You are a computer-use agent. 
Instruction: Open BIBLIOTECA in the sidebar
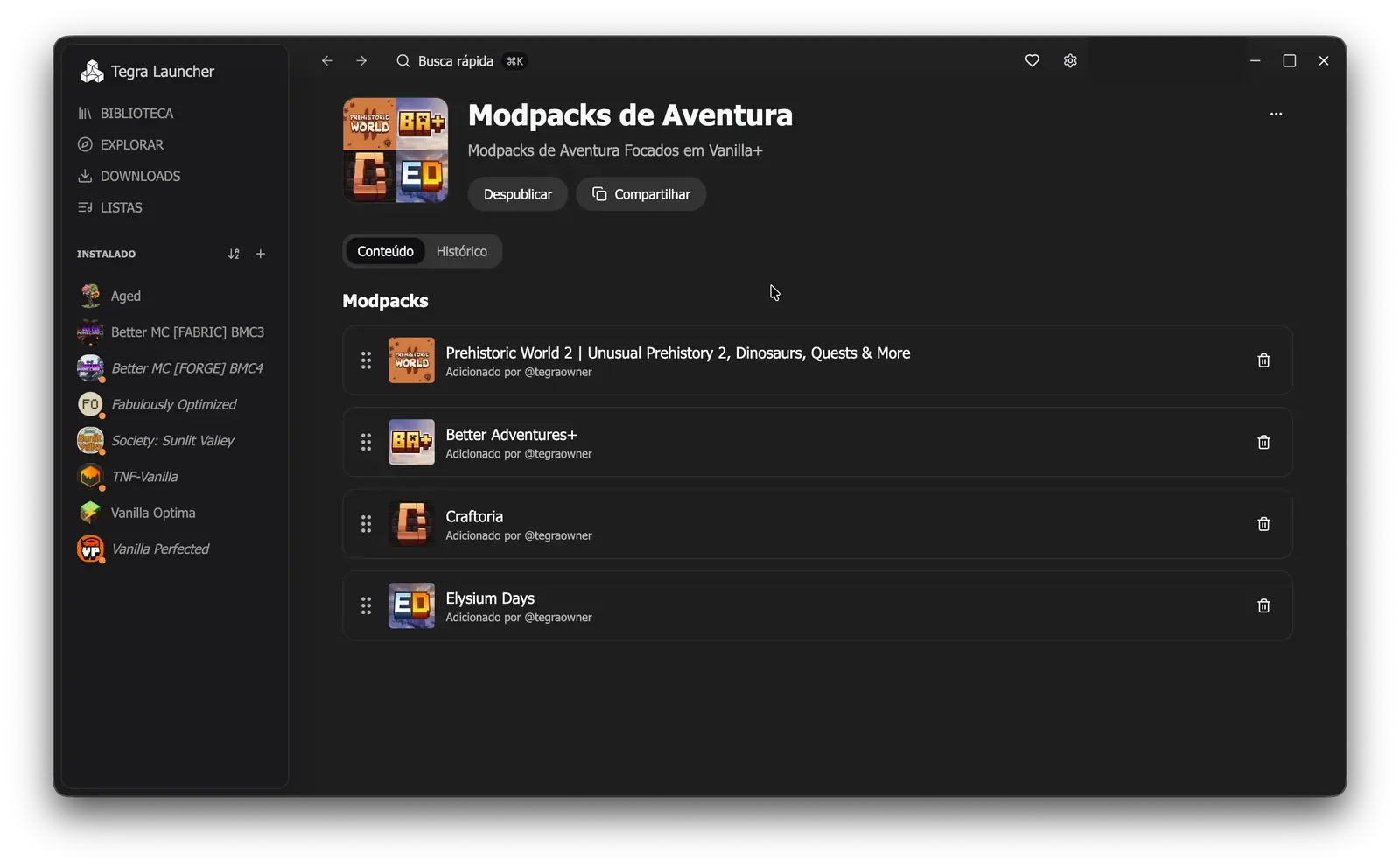point(125,114)
